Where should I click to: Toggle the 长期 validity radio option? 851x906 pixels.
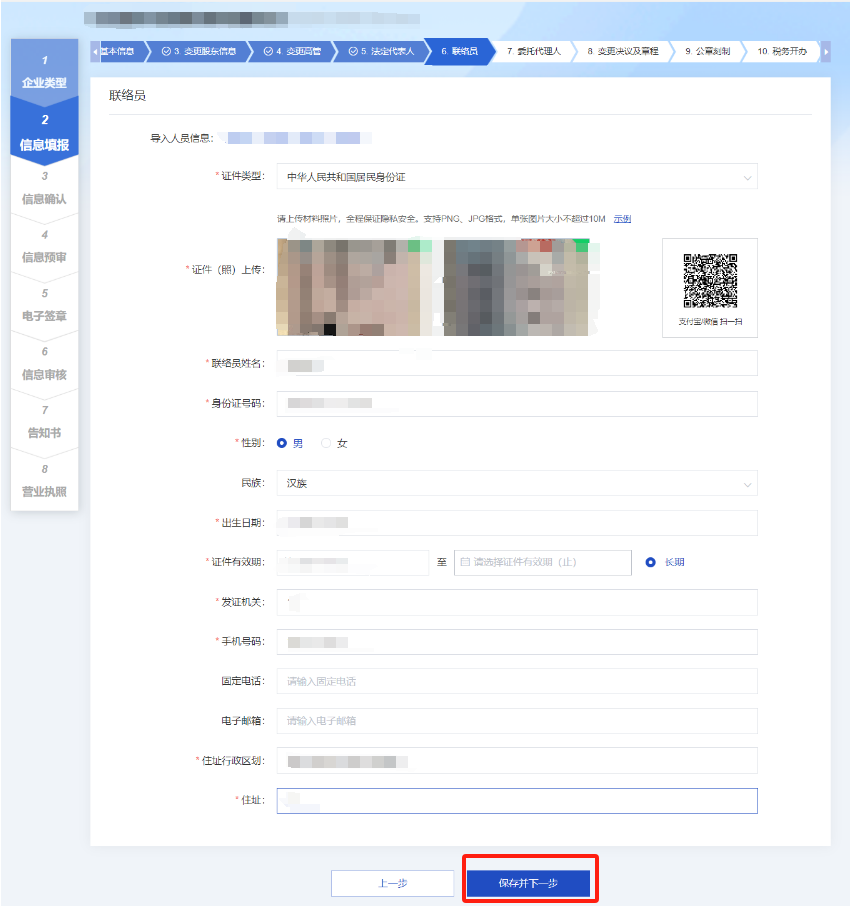tap(651, 563)
